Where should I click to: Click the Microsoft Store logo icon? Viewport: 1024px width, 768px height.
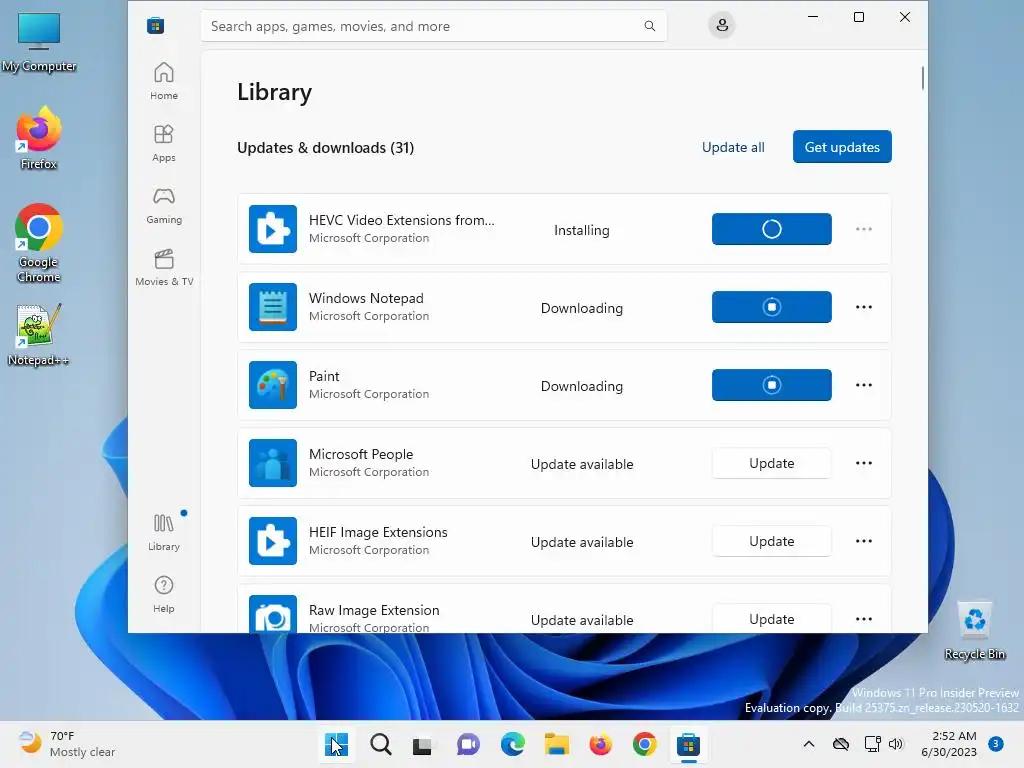(x=155, y=25)
